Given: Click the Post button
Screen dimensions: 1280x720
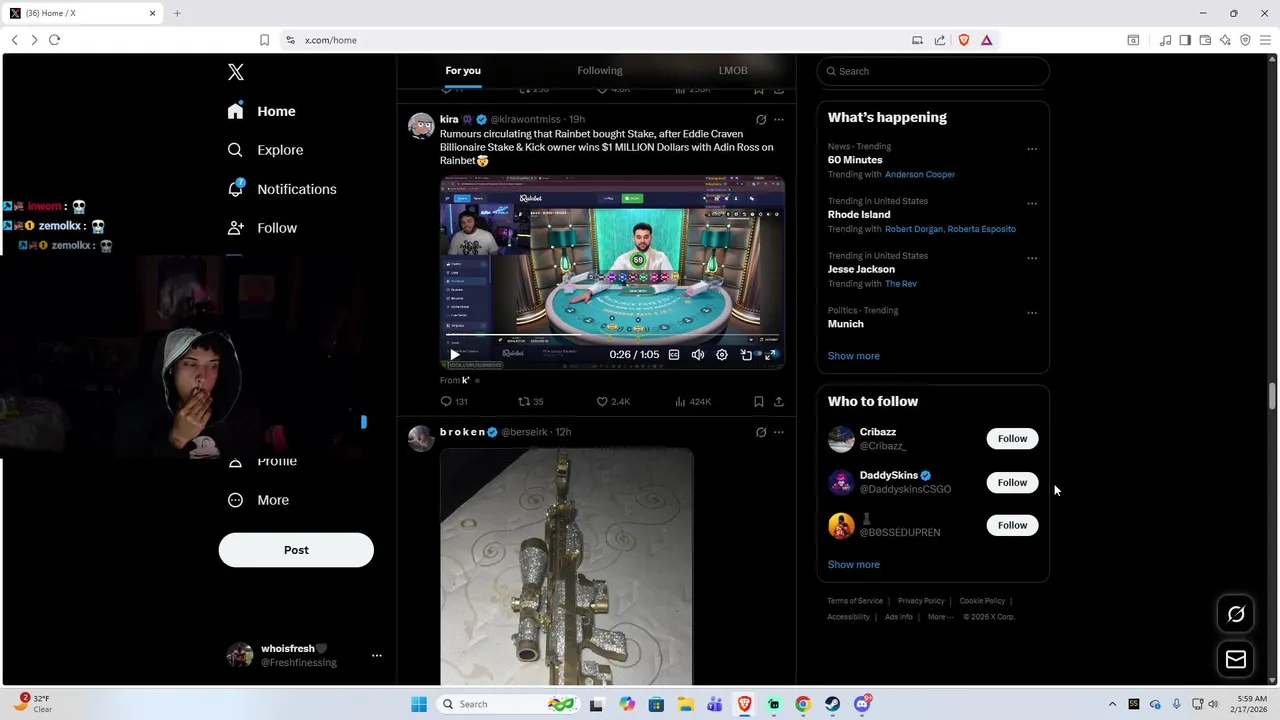Looking at the screenshot, I should (x=296, y=550).
